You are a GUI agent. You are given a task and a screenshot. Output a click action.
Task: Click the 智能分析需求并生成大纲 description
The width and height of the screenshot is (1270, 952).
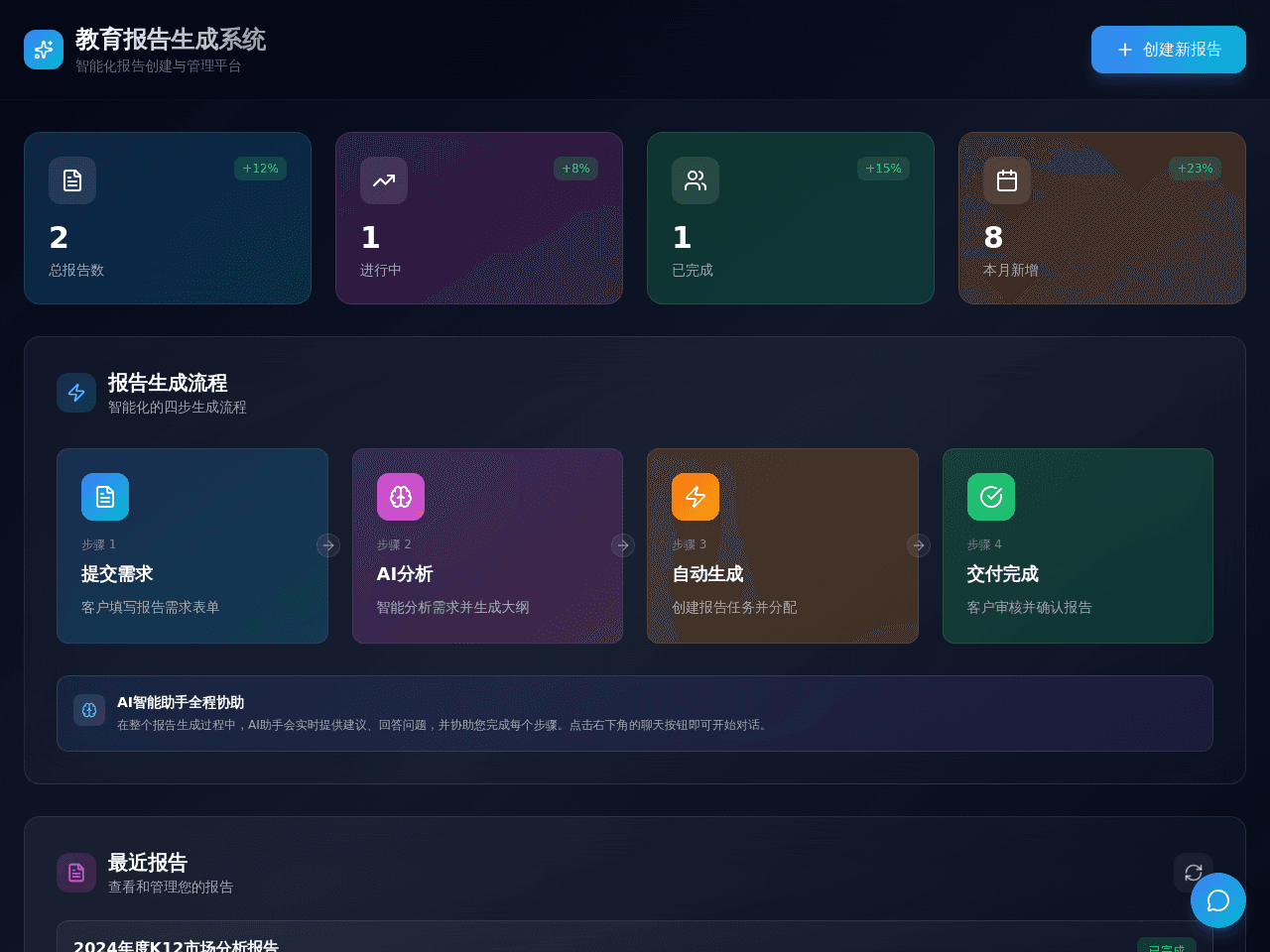[x=453, y=607]
